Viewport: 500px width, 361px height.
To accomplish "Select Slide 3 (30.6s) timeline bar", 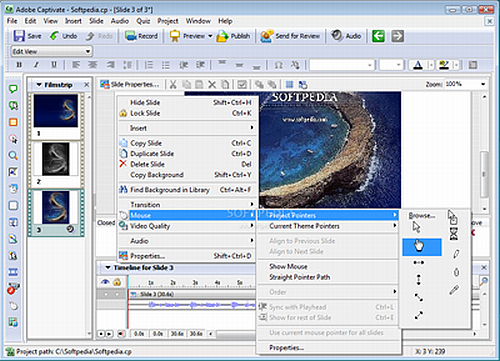I will [x=192, y=294].
